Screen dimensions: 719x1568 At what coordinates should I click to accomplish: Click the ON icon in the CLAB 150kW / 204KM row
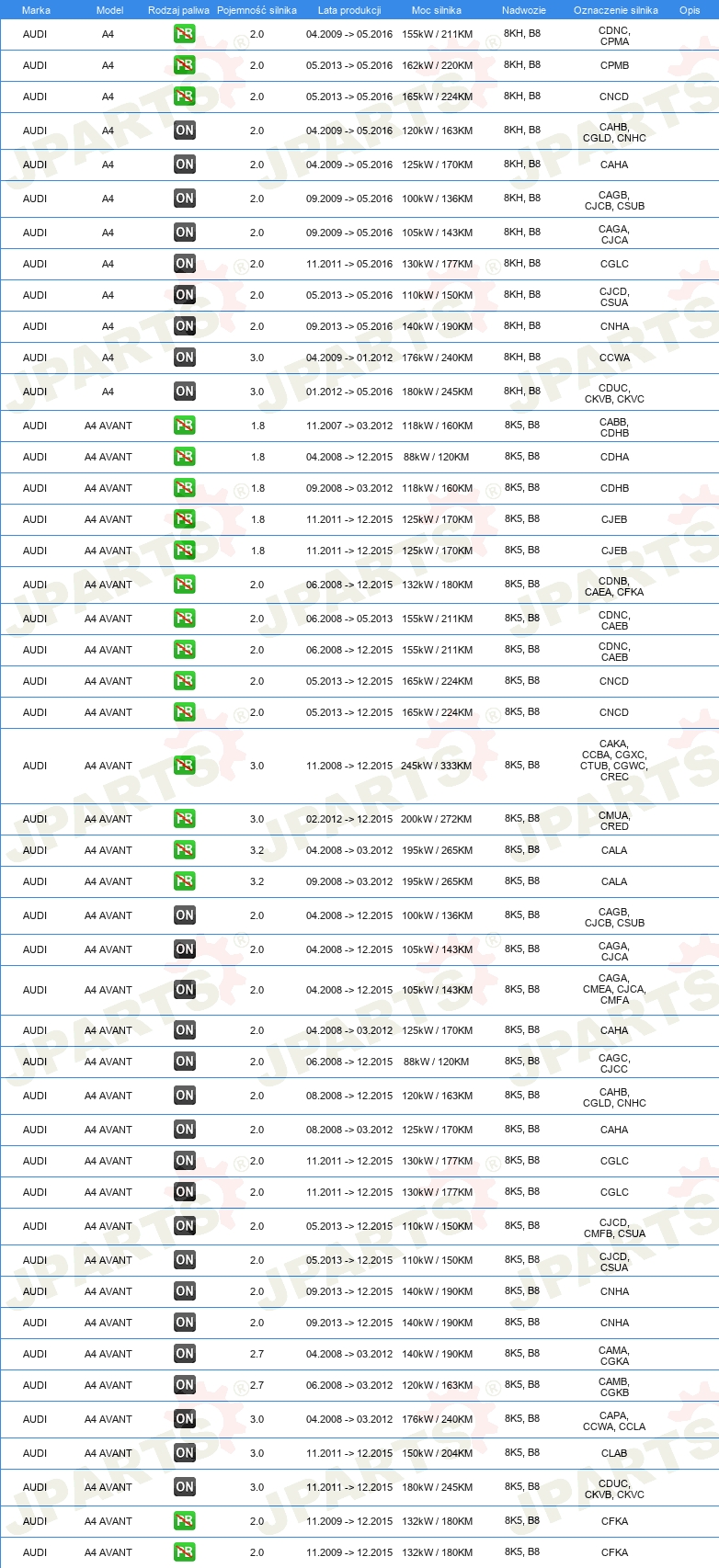coord(185,1453)
